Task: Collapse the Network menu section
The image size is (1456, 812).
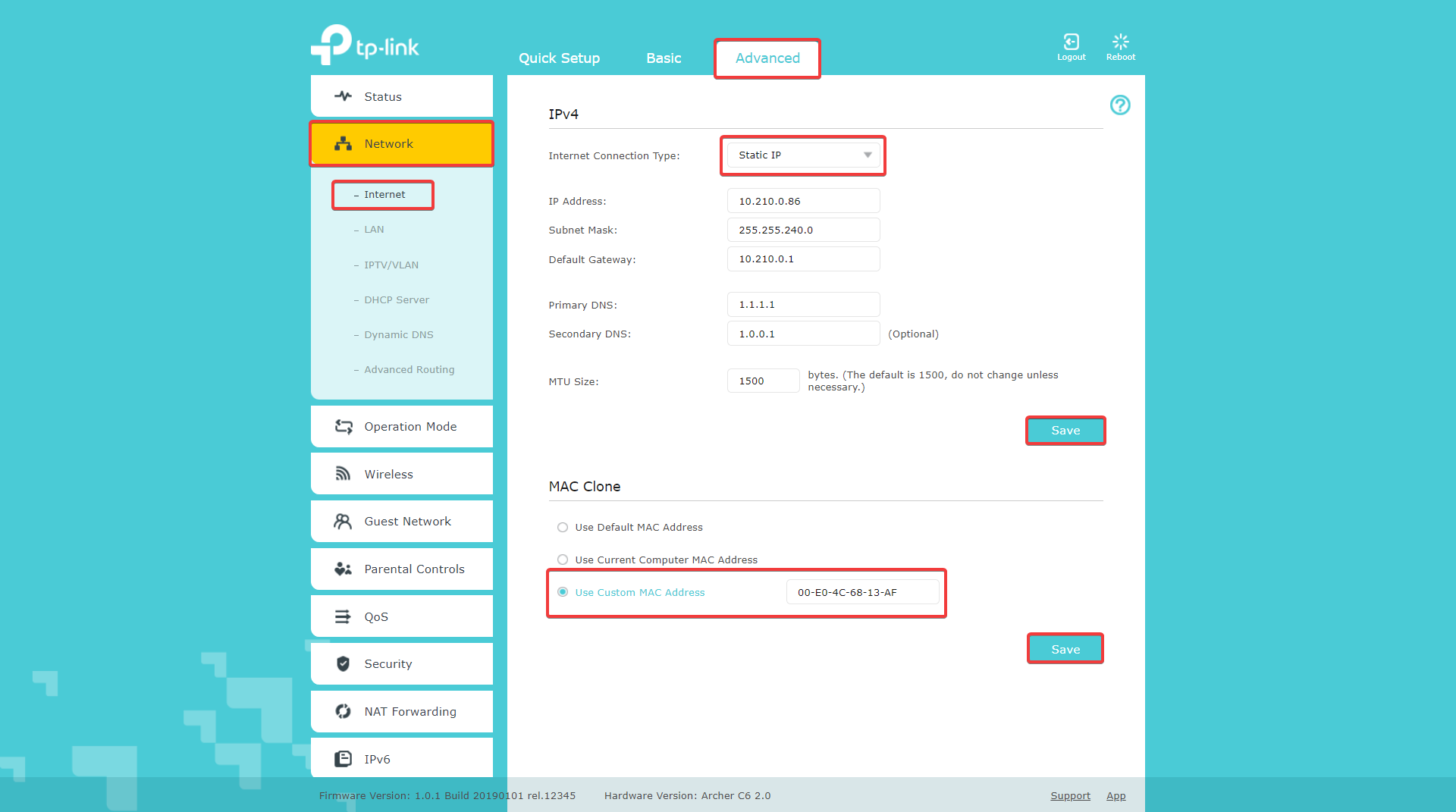Action: click(x=401, y=144)
